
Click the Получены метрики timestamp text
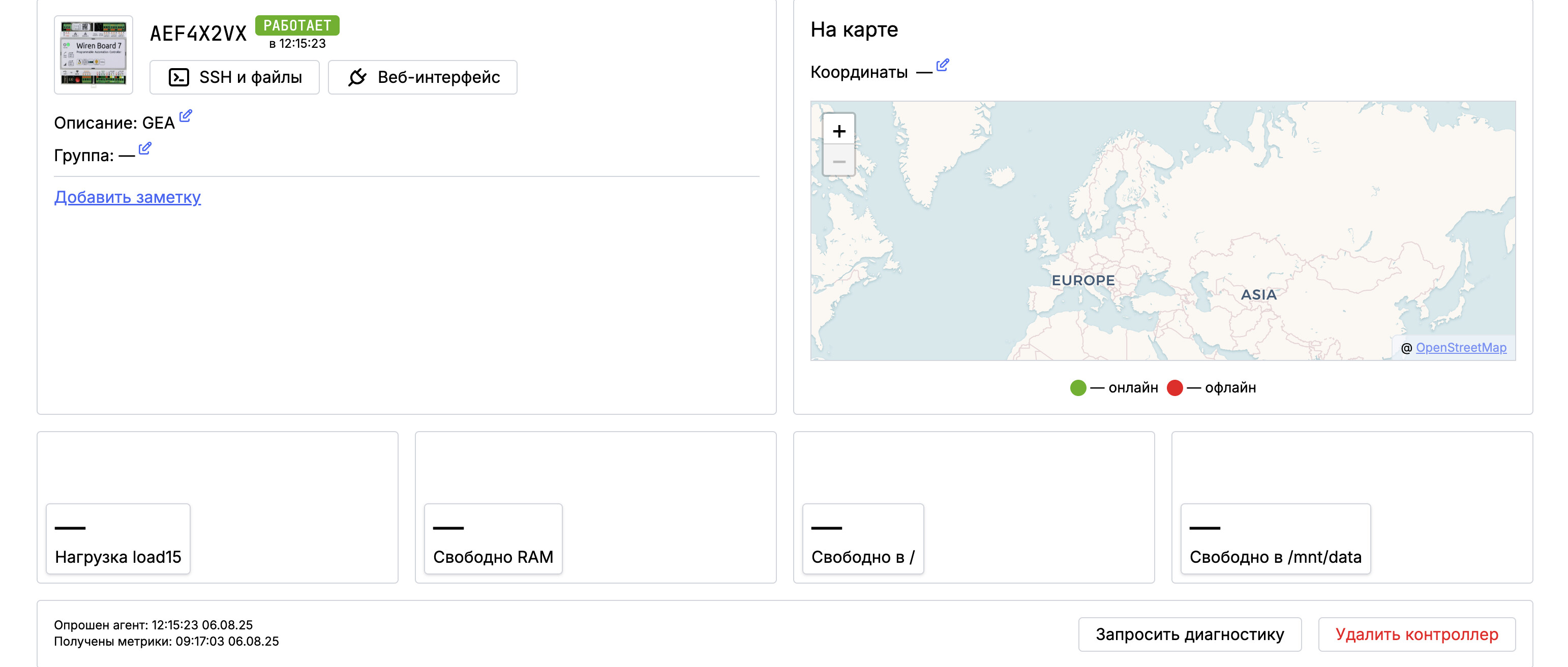coord(166,642)
